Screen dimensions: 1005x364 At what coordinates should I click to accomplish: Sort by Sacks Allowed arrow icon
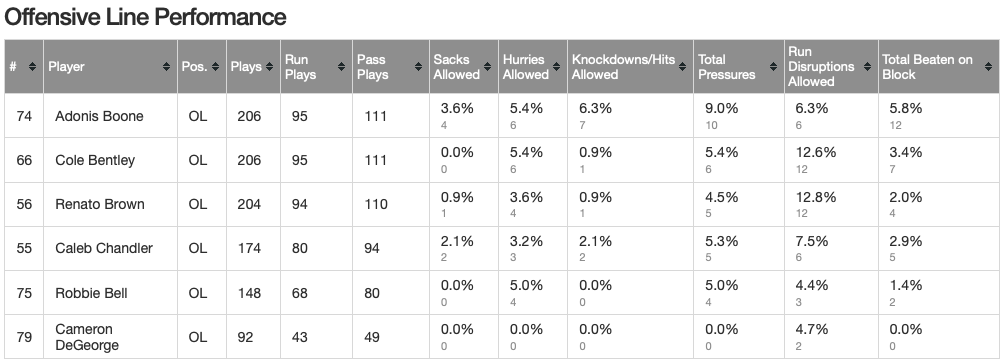tap(488, 67)
